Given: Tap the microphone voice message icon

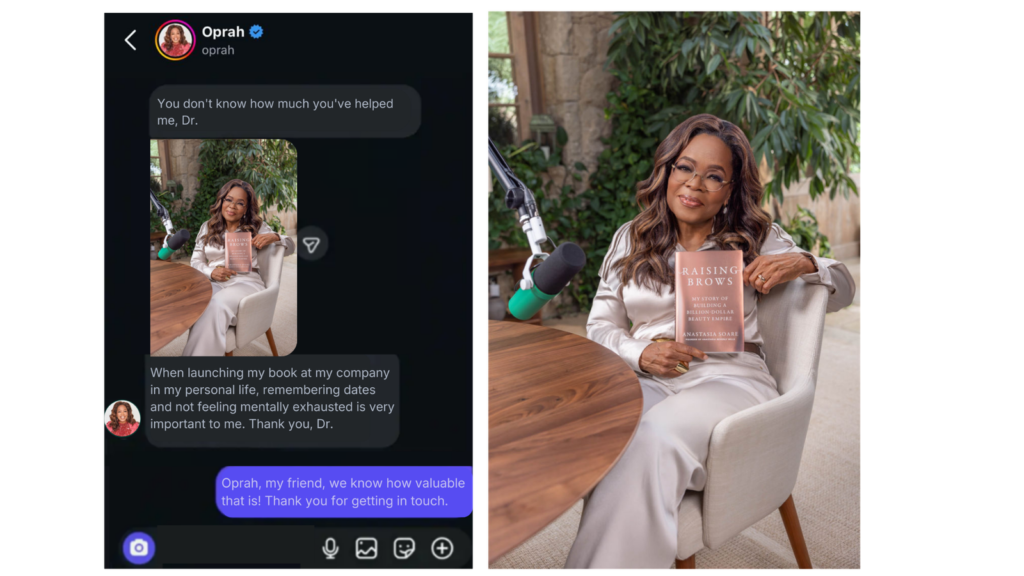Looking at the screenshot, I should pyautogui.click(x=330, y=548).
